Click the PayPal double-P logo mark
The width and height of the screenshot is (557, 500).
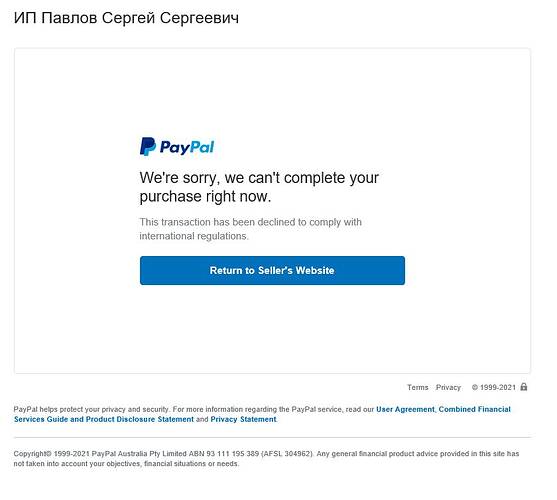(x=148, y=146)
